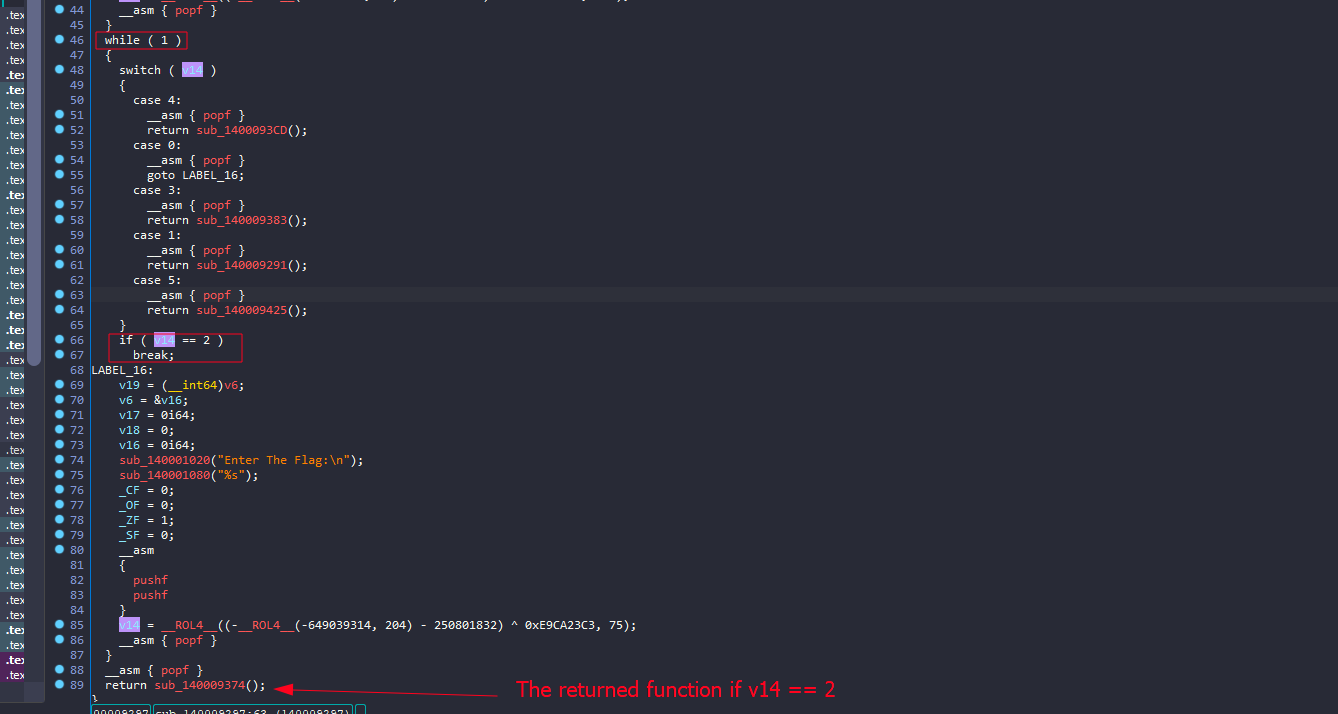Toggle breakpoint dot beside line 74
1338x714 pixels.
(x=60, y=460)
